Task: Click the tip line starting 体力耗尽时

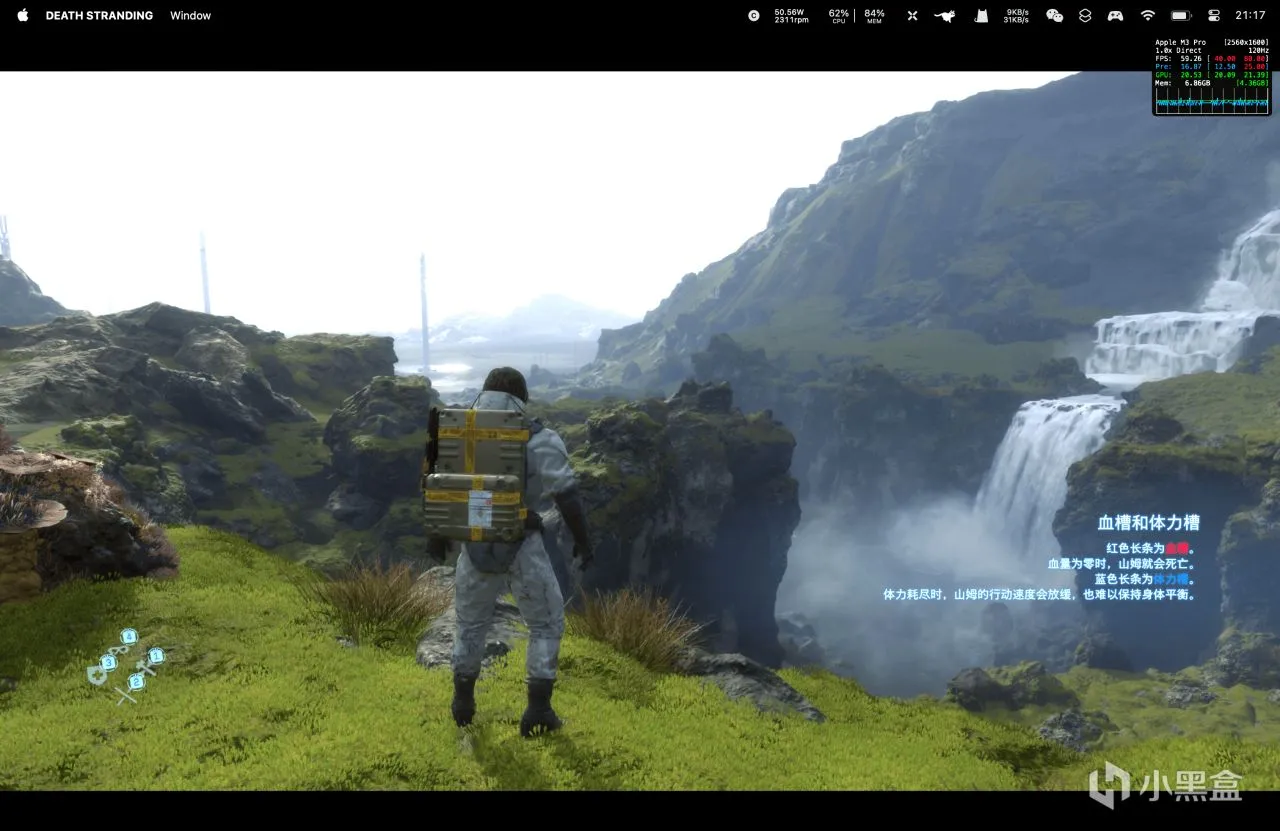Action: (1040, 594)
